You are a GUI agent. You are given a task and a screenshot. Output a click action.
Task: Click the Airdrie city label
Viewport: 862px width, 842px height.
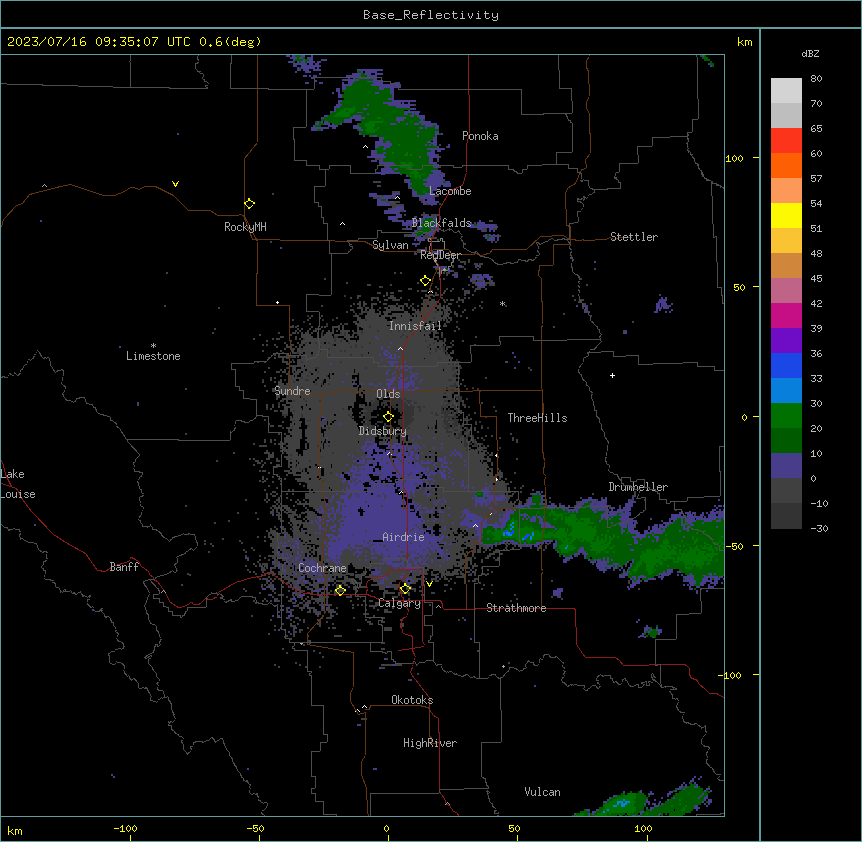point(404,537)
